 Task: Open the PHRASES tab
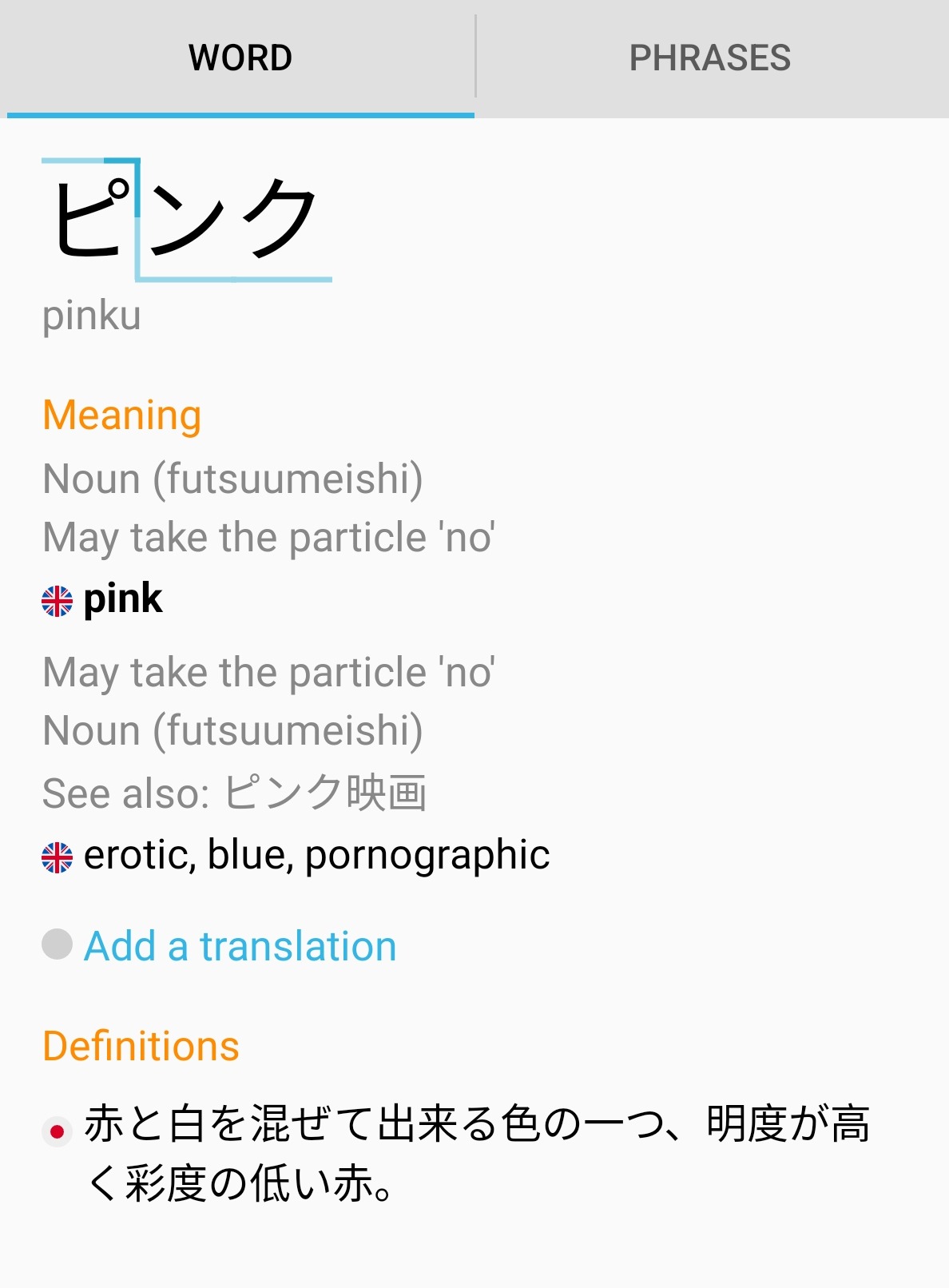(709, 58)
